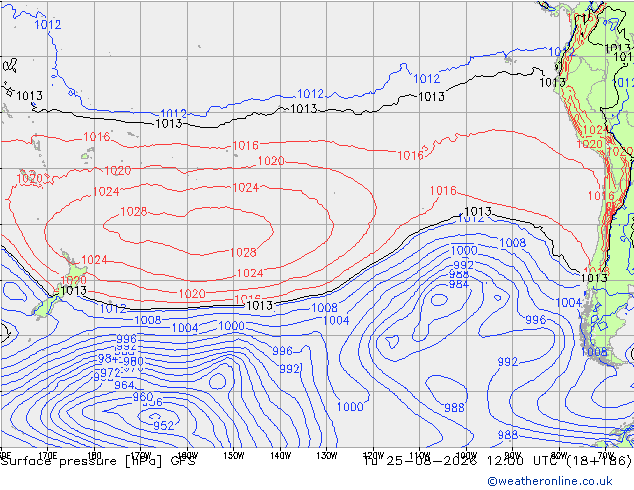Click the western 1028 high-pressure label

coord(134,211)
